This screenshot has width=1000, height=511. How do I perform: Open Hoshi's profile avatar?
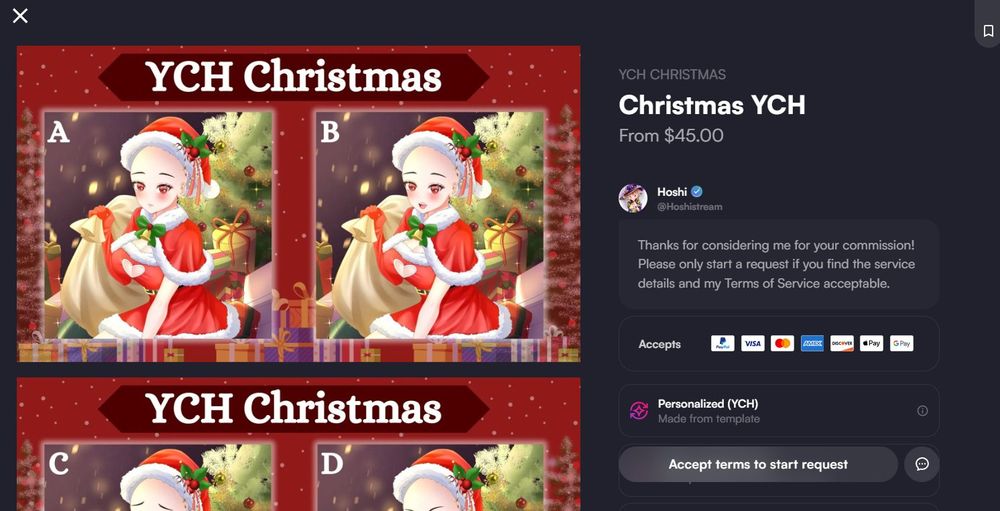[x=633, y=198]
